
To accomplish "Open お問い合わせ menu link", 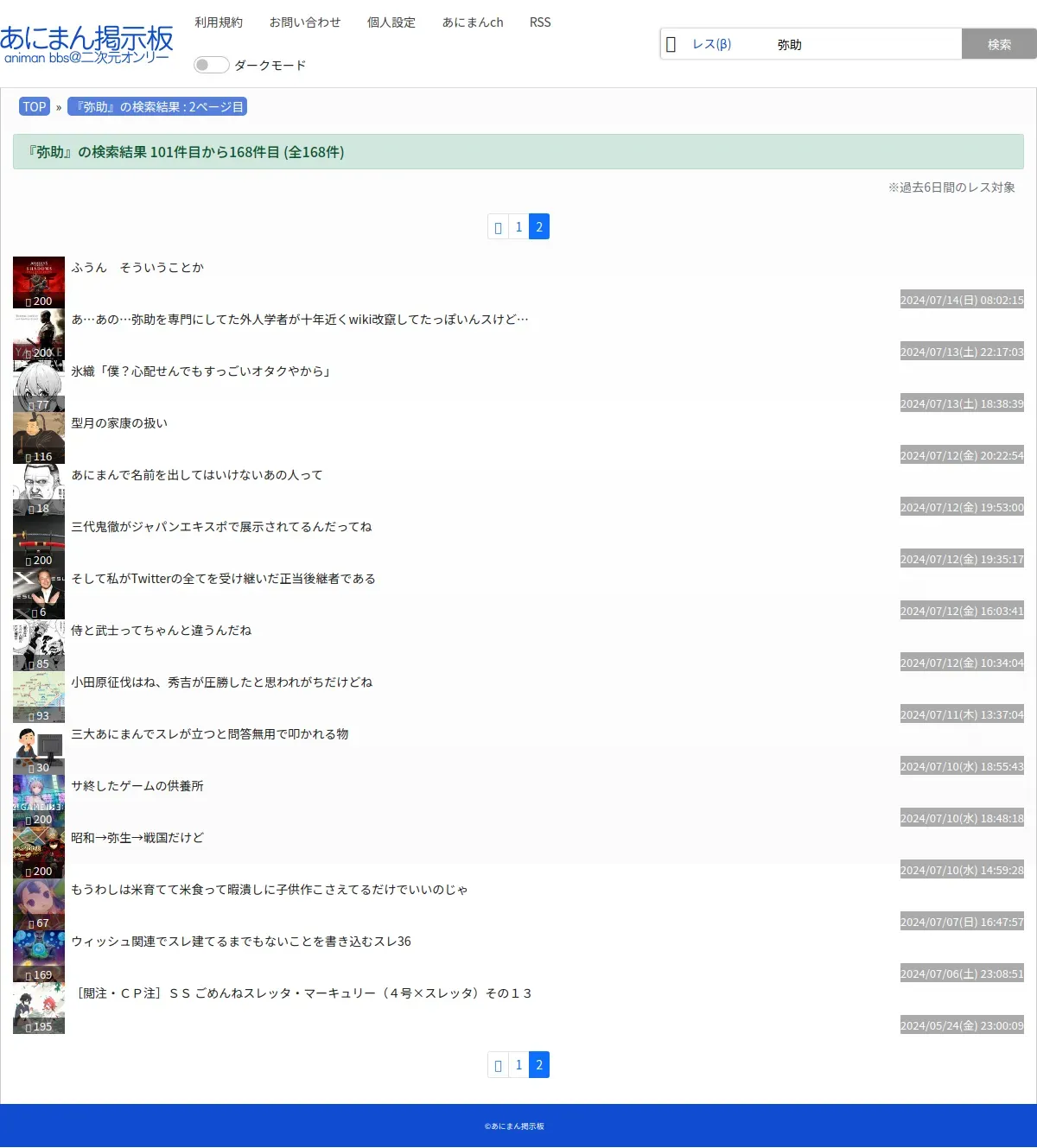I will (305, 22).
